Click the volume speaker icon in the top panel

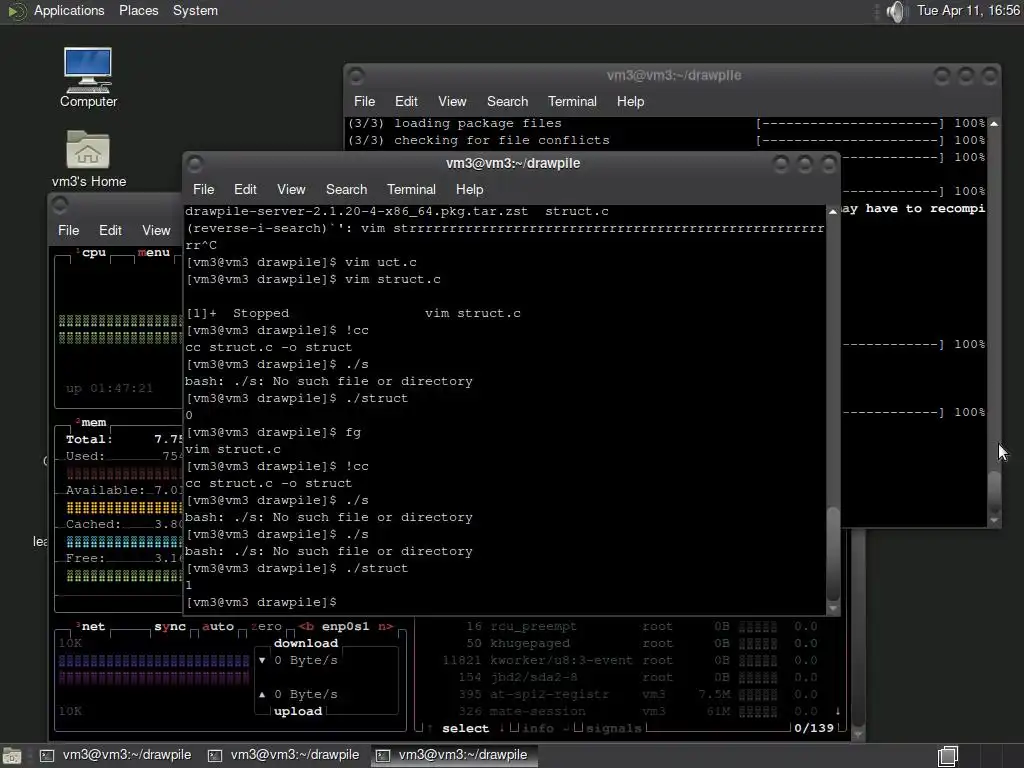point(897,11)
